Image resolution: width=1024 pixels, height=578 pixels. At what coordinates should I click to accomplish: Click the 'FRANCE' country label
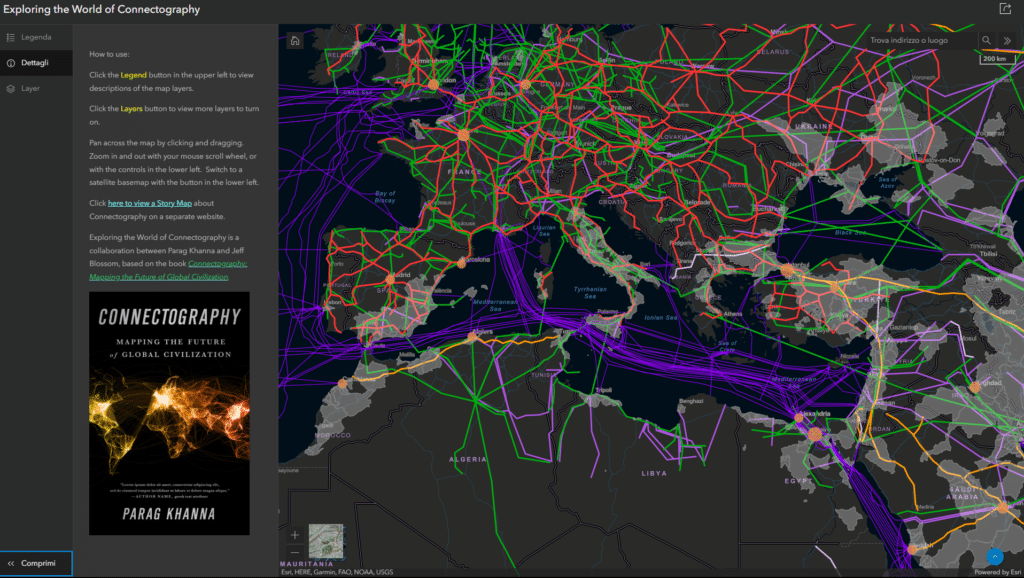click(464, 172)
